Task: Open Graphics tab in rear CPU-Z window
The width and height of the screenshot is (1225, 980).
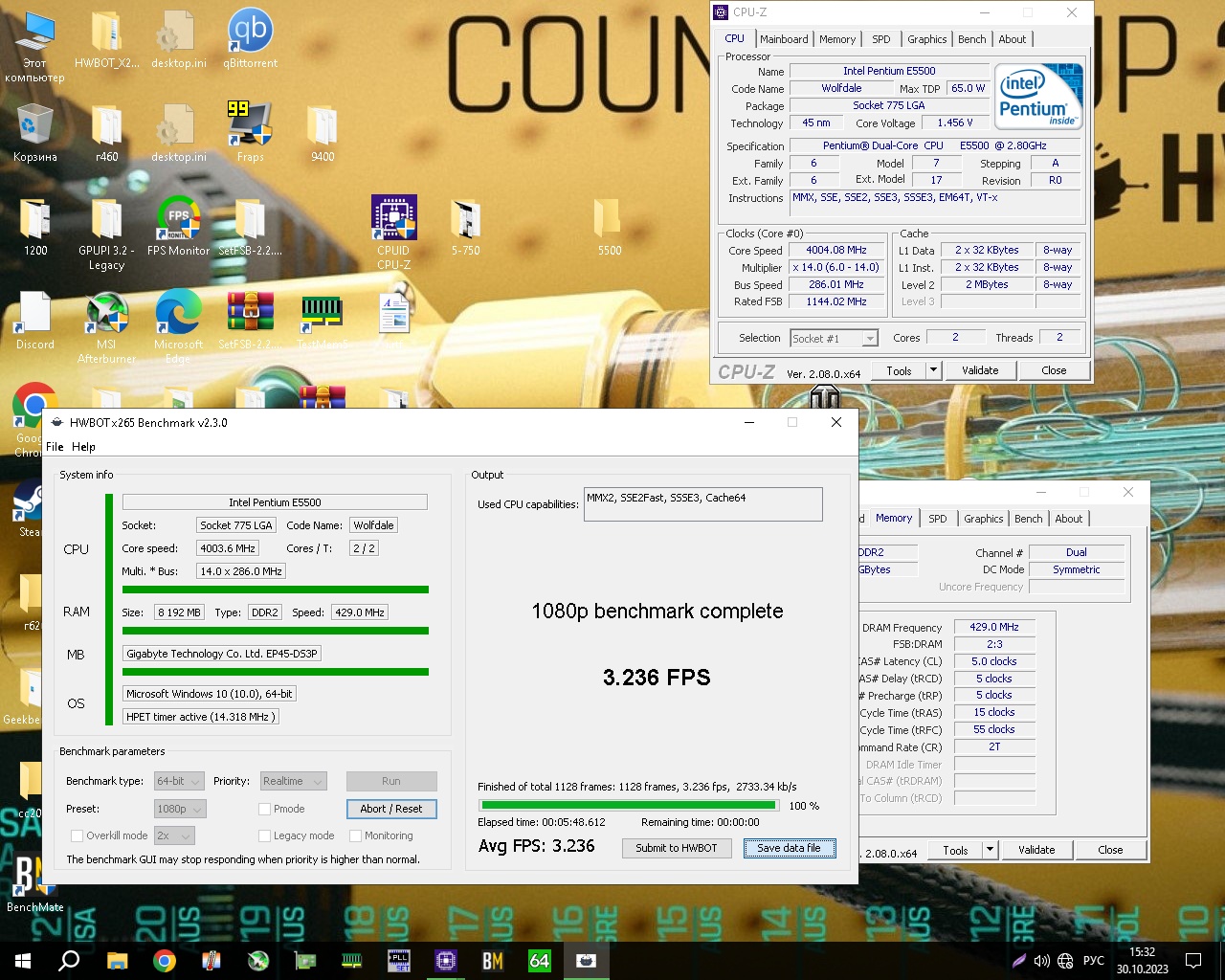Action: pos(984,519)
